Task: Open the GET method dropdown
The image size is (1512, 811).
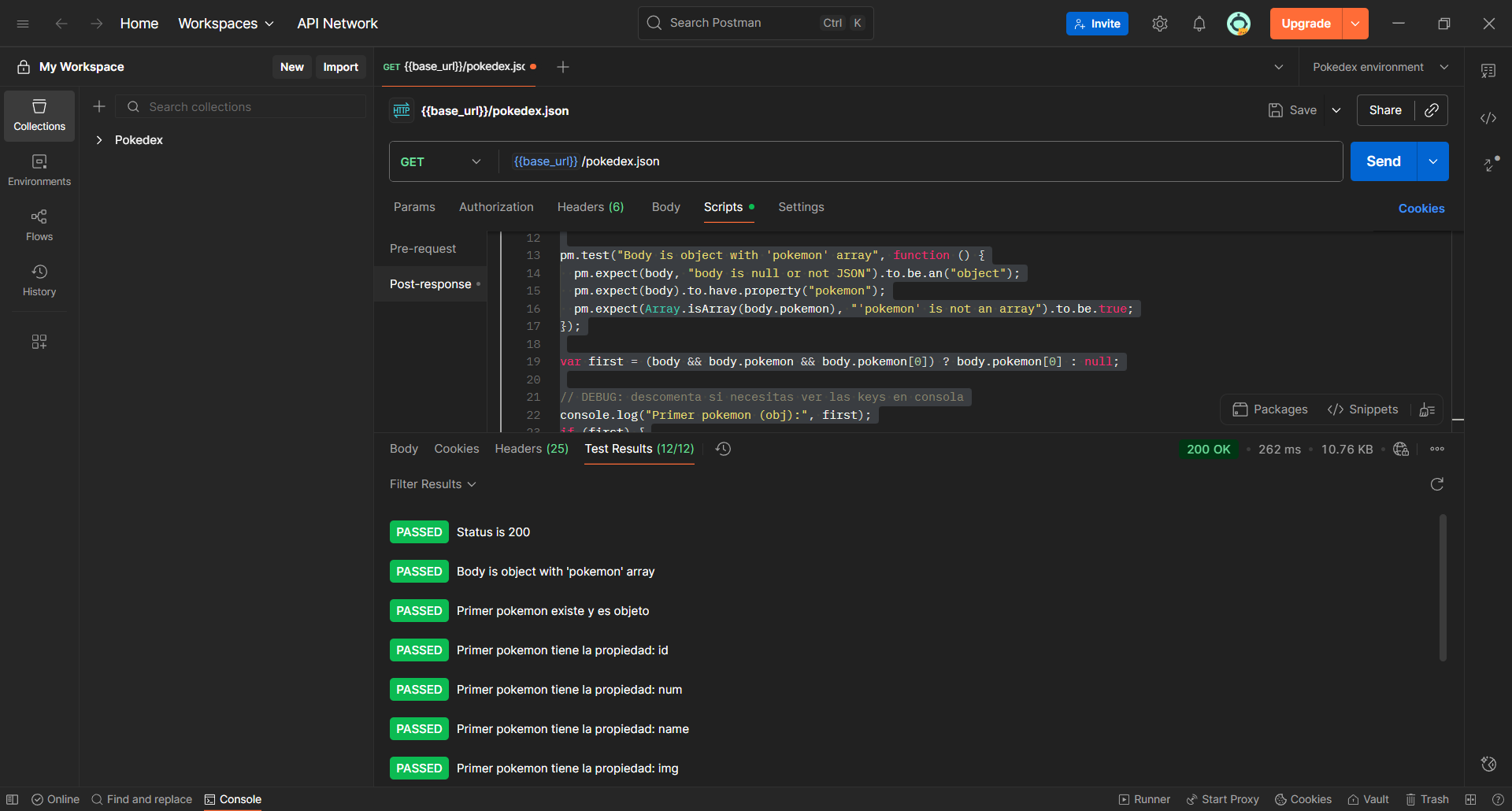Action: (441, 161)
